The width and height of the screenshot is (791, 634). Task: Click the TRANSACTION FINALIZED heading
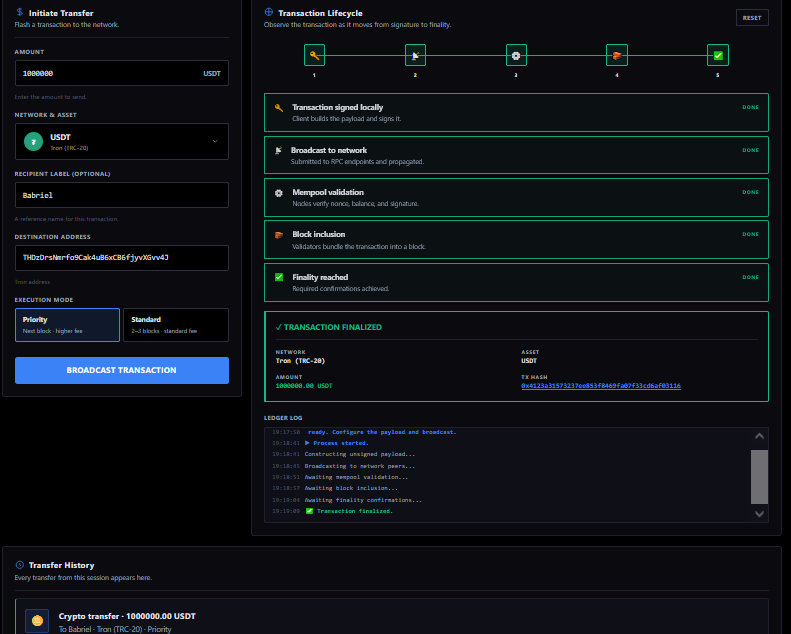tap(329, 327)
